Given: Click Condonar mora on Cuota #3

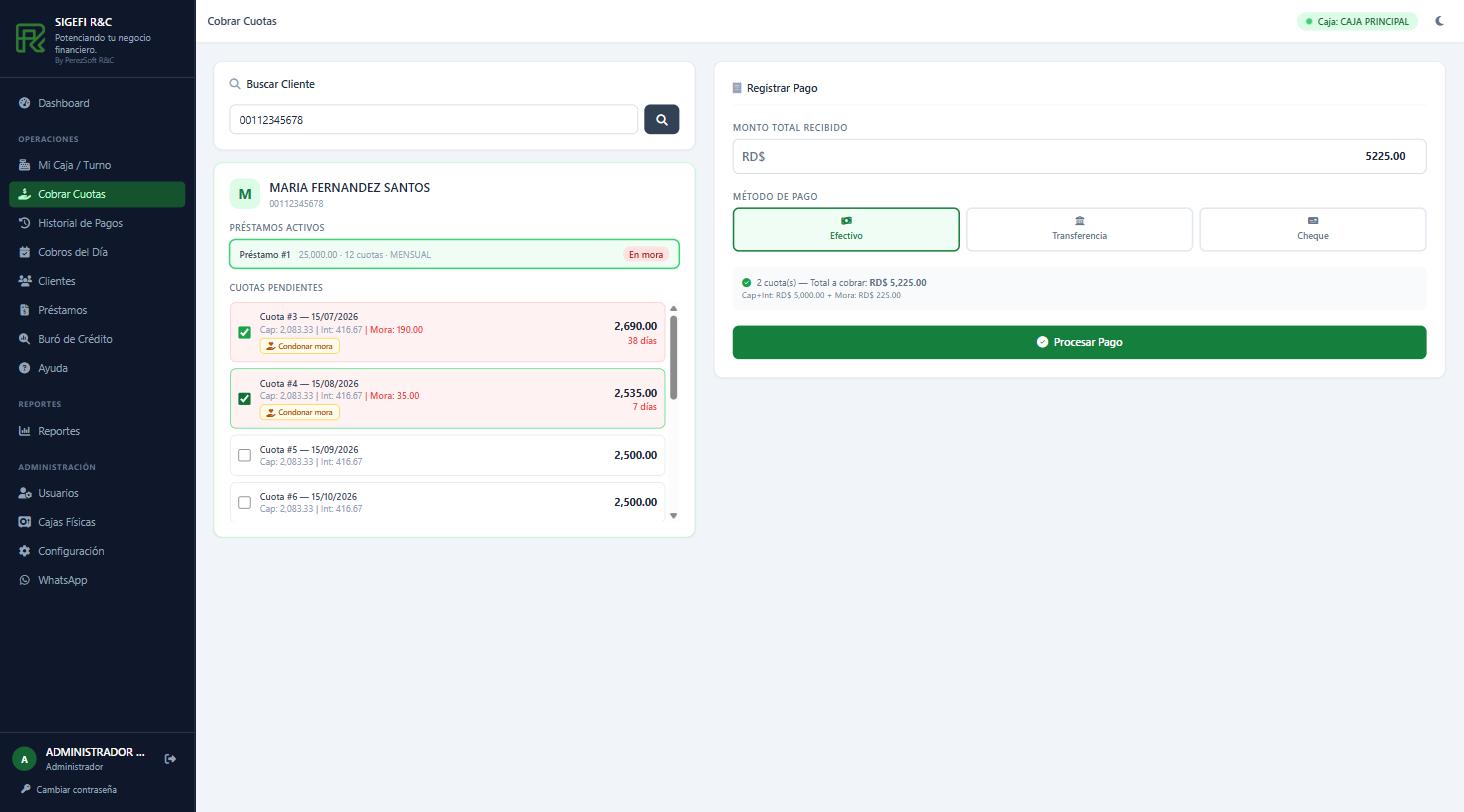Looking at the screenshot, I should pos(299,346).
